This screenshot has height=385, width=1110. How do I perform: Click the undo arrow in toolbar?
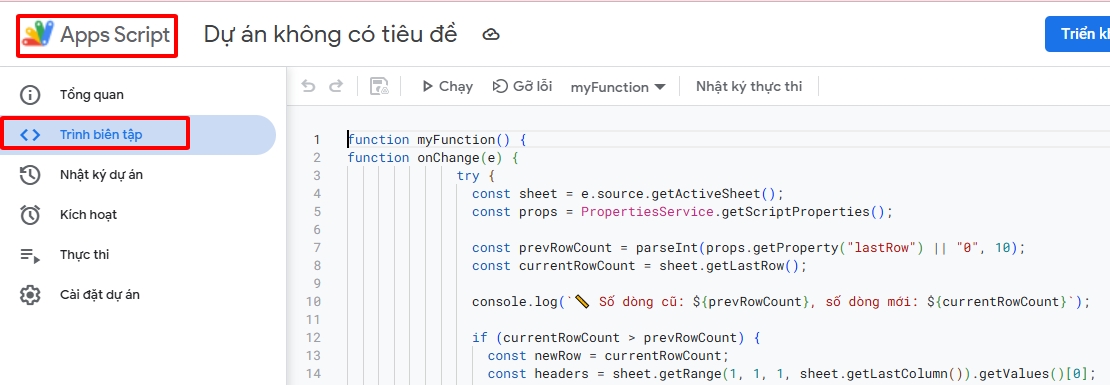pyautogui.click(x=308, y=86)
